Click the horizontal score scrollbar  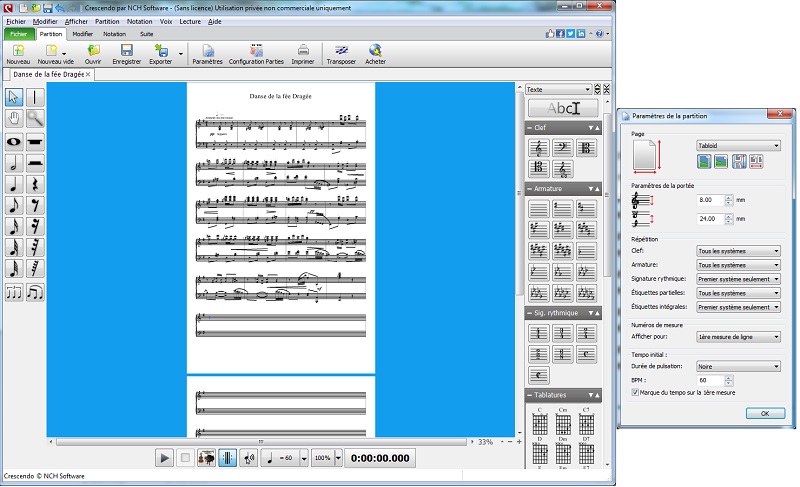click(x=261, y=442)
